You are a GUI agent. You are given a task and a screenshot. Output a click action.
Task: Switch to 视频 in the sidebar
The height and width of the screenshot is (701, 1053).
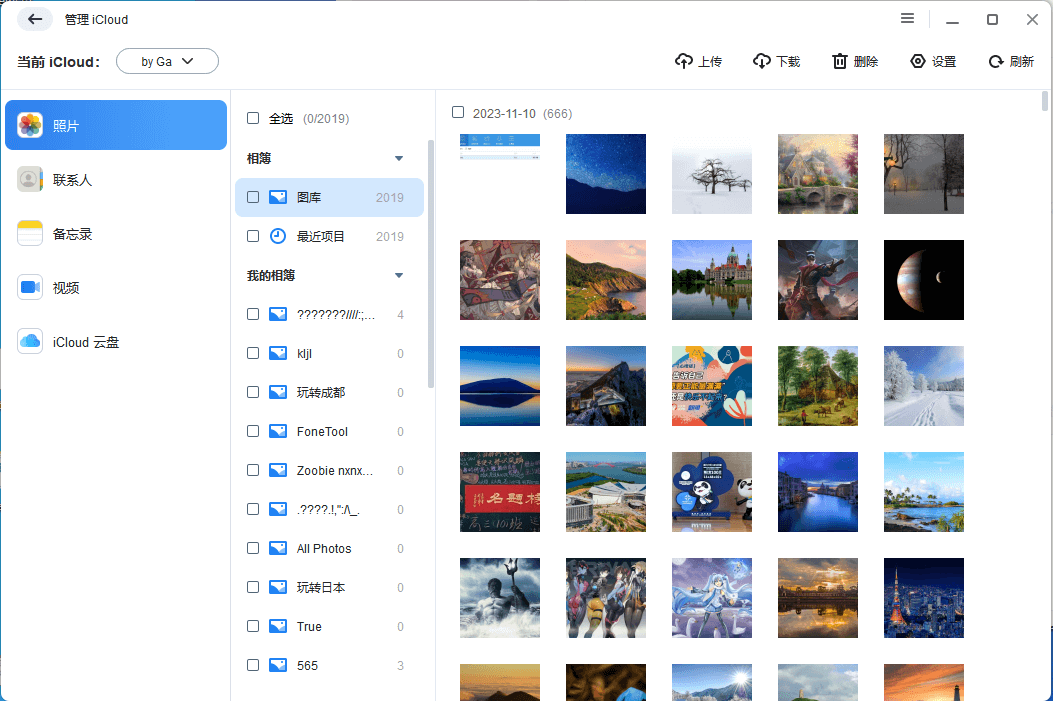116,287
